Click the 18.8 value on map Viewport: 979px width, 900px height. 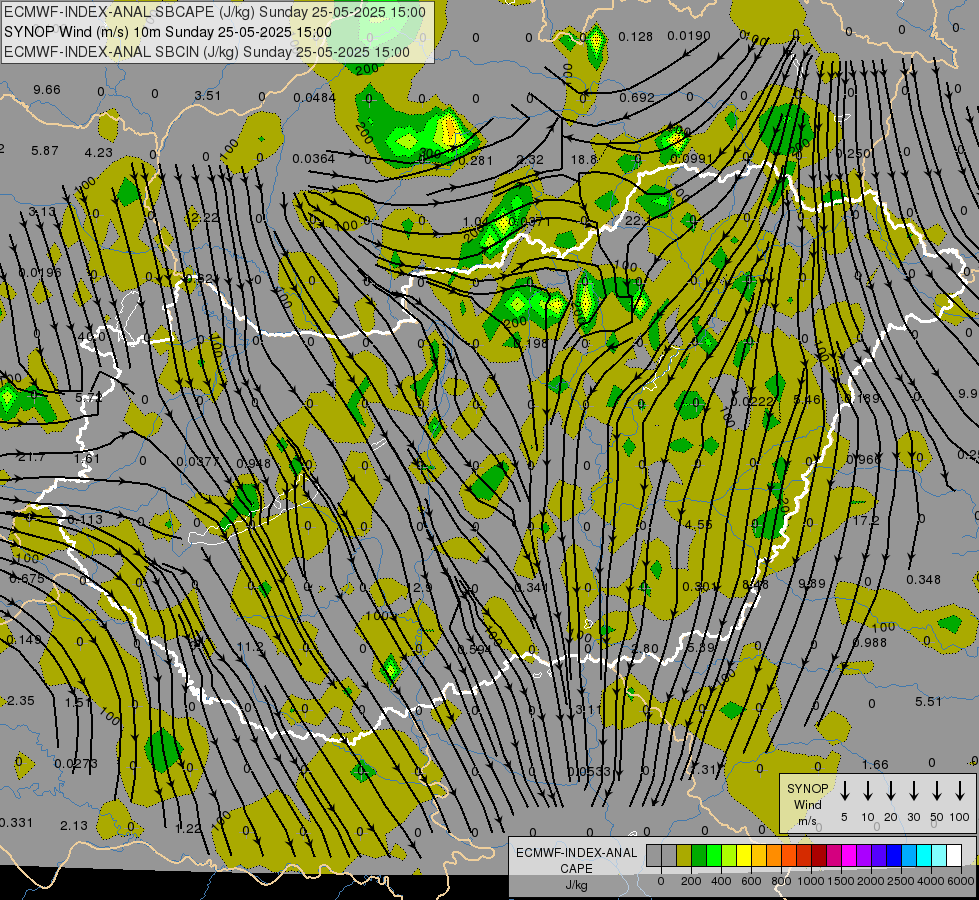pyautogui.click(x=584, y=159)
